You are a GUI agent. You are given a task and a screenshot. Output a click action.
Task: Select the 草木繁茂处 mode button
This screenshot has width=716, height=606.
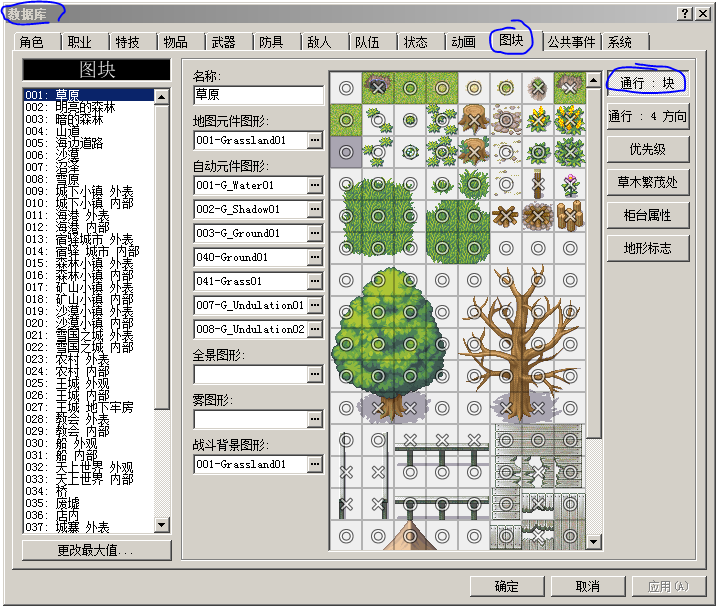click(648, 182)
